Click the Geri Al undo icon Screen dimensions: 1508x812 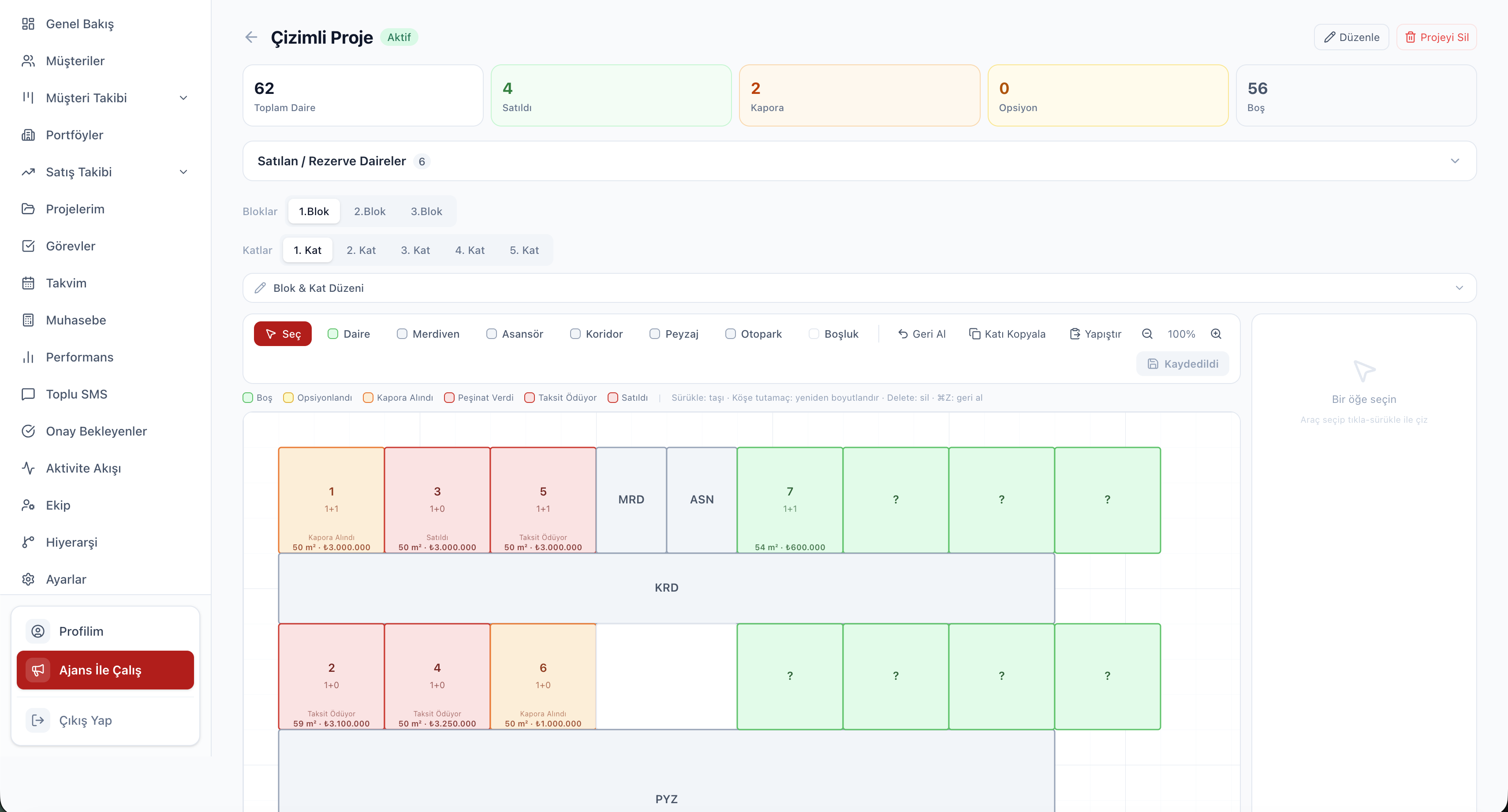[x=903, y=334]
